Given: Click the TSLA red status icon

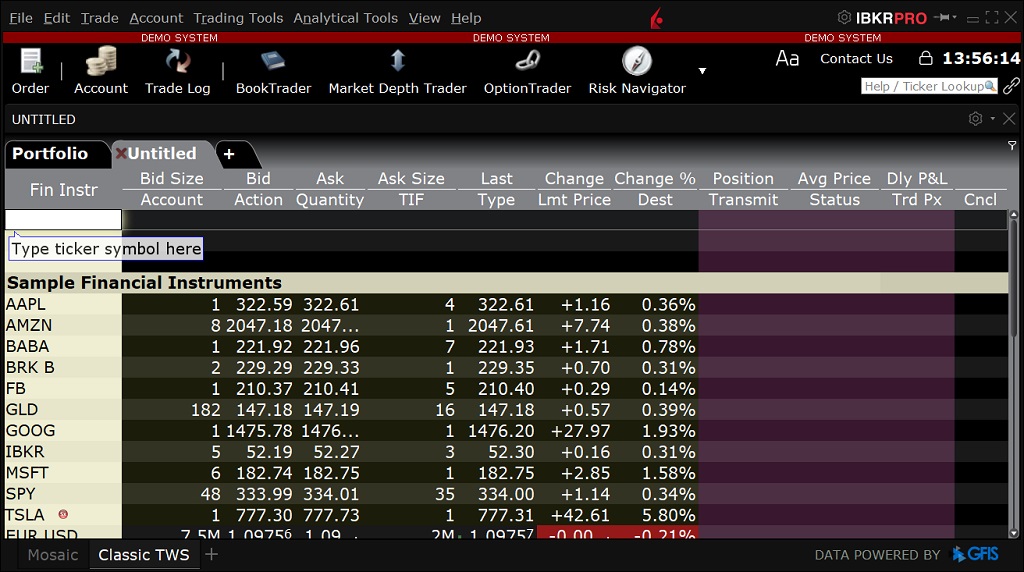Looking at the screenshot, I should [63, 515].
